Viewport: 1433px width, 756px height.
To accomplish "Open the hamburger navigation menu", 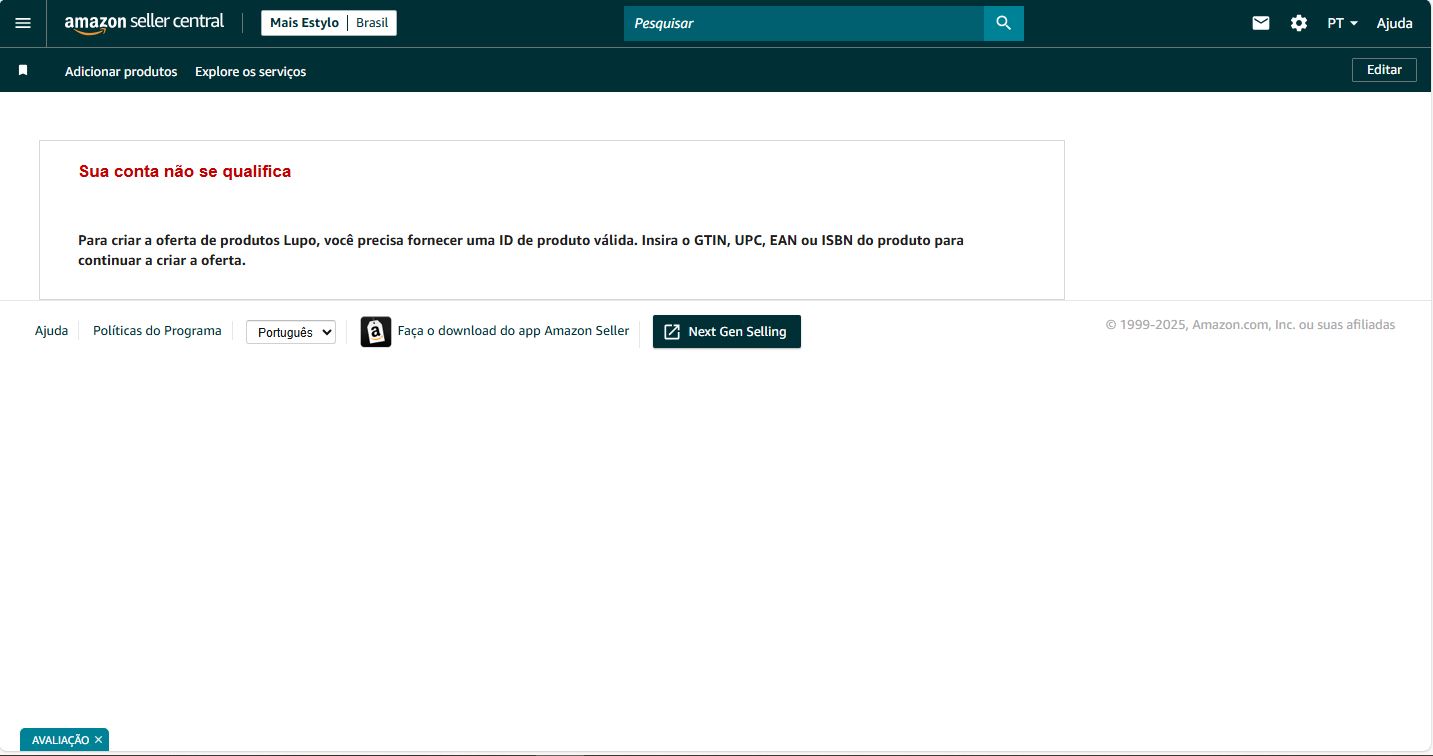I will coord(23,23).
